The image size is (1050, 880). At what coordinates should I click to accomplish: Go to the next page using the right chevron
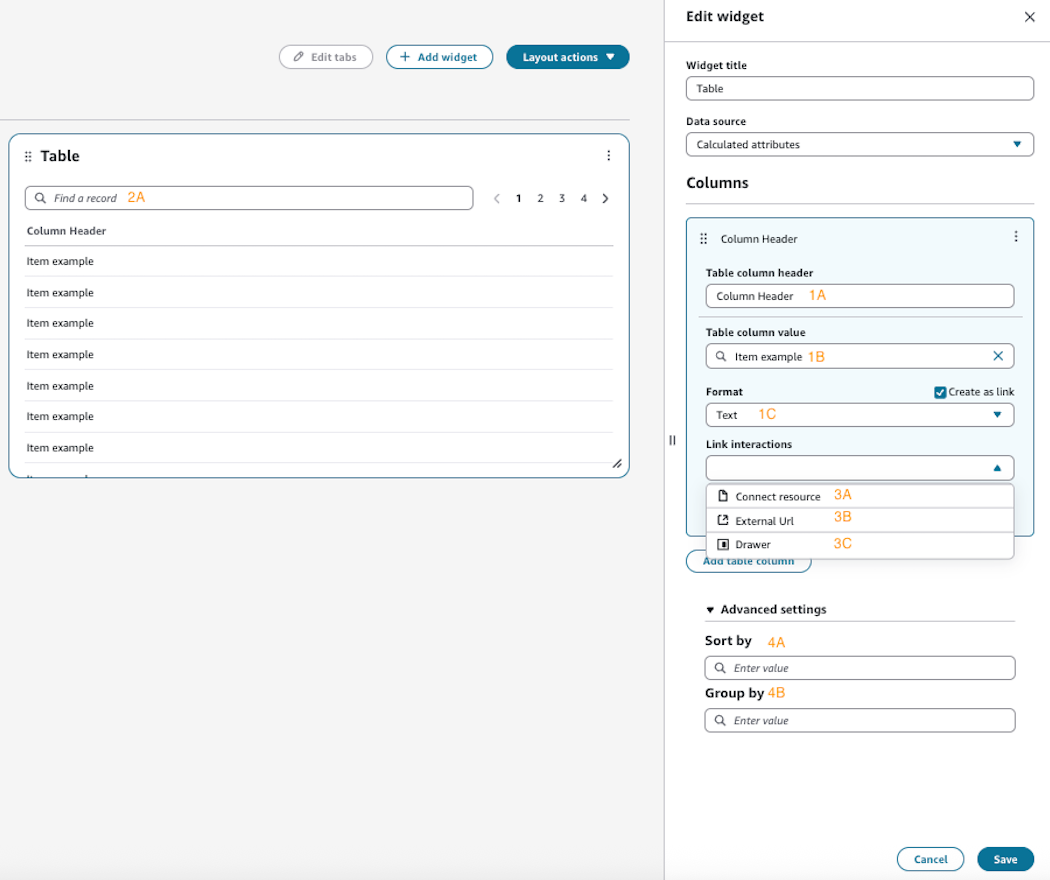point(605,198)
